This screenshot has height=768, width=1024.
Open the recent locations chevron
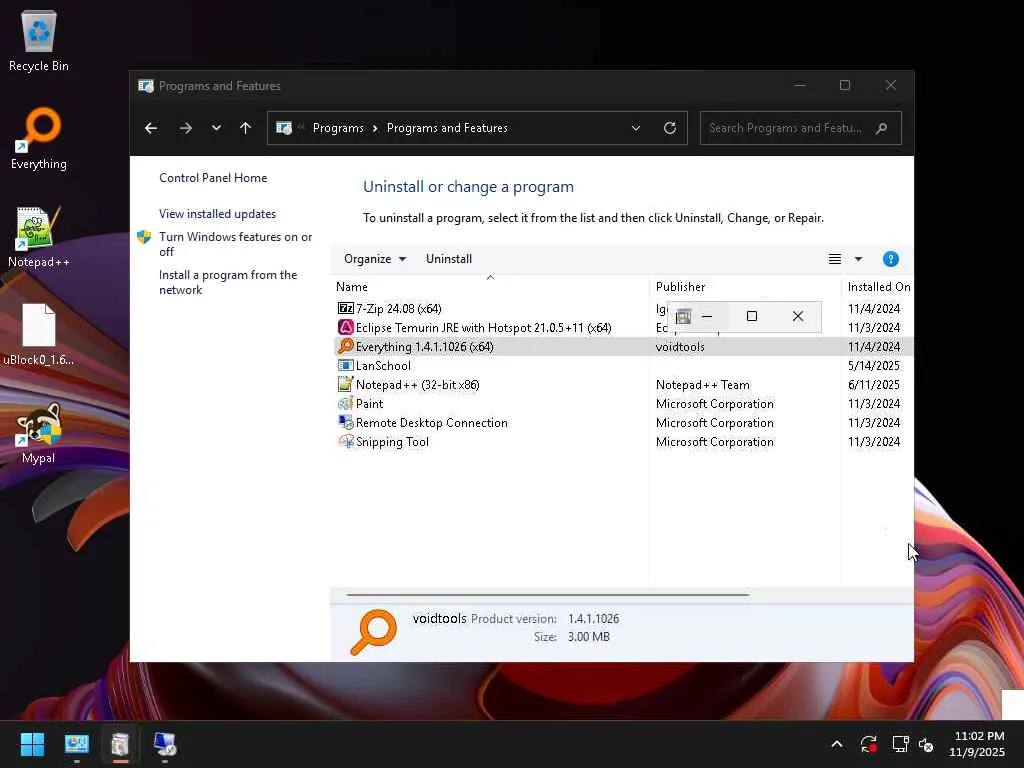[x=216, y=128]
